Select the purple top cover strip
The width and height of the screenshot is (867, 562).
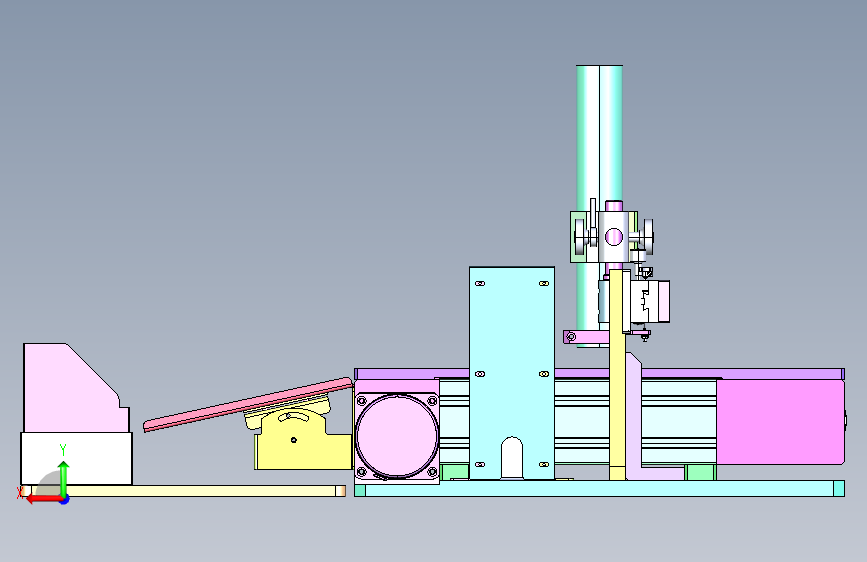coord(599,374)
